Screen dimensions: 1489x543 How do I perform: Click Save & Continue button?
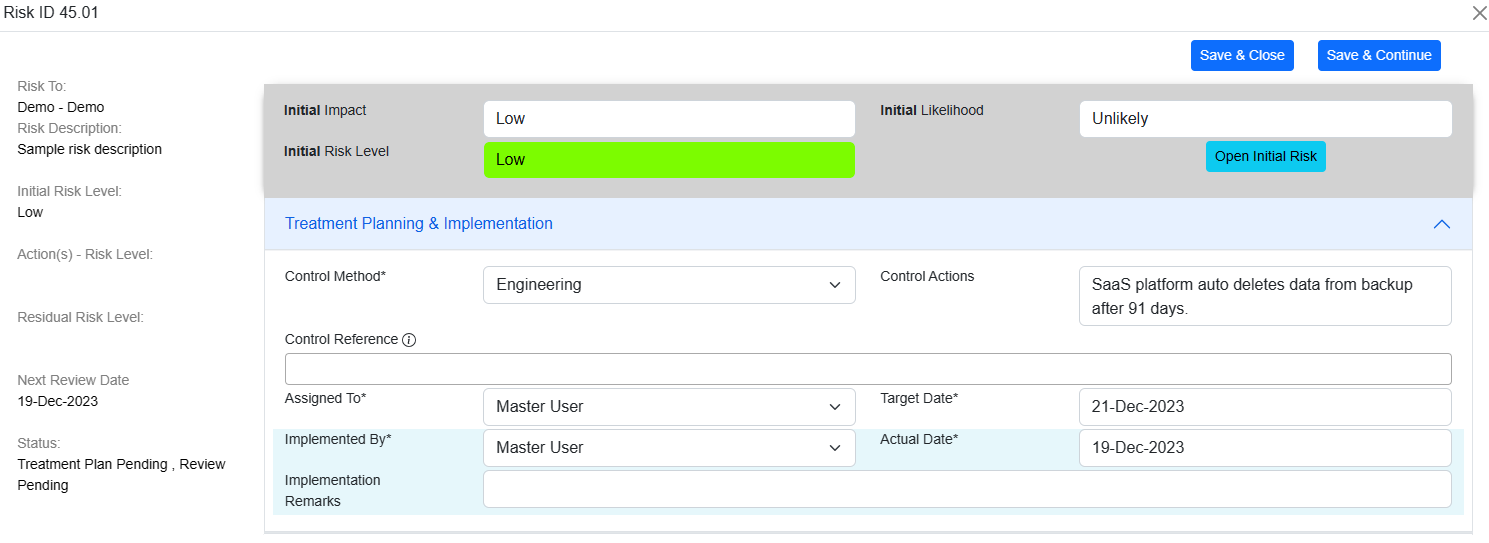[x=1378, y=56]
